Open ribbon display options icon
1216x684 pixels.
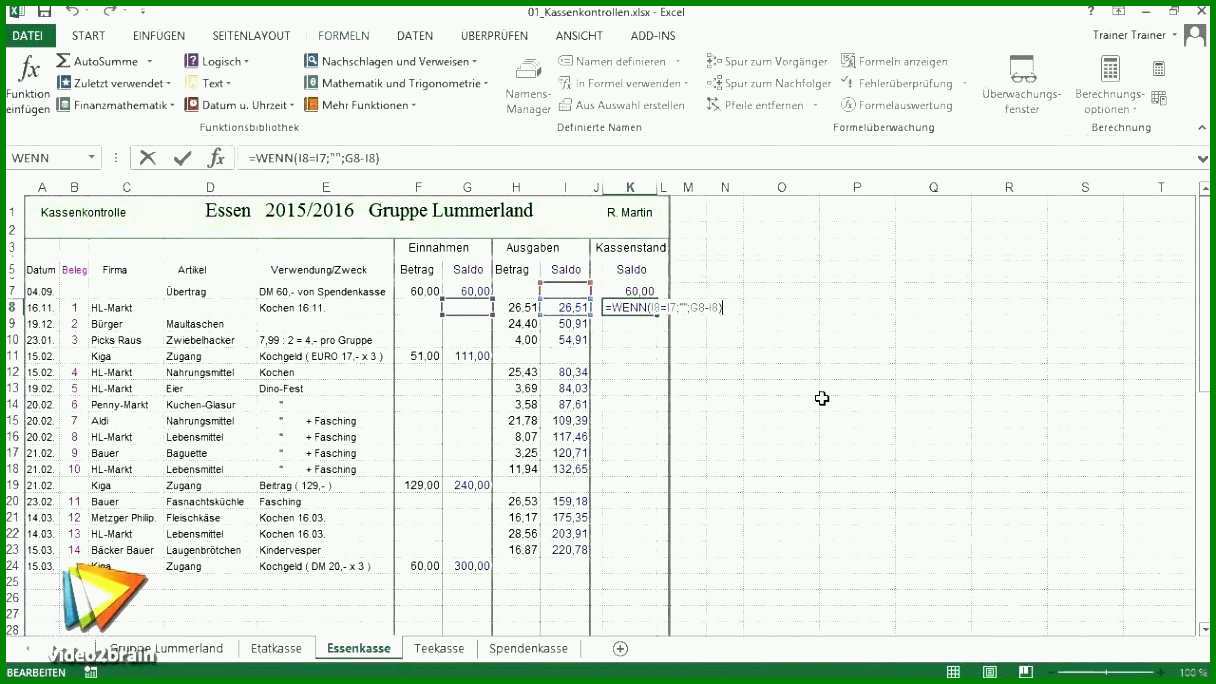[1118, 11]
